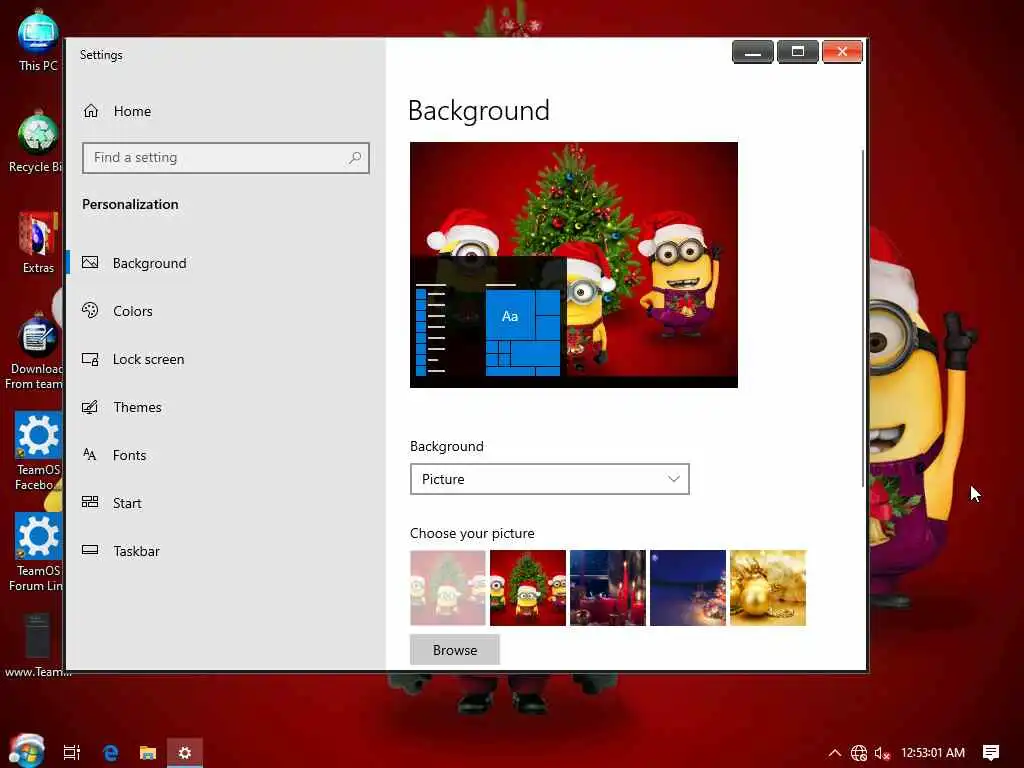Click the Taskbar icon in sidebar
Viewport: 1024px width, 768px height.
(x=90, y=550)
